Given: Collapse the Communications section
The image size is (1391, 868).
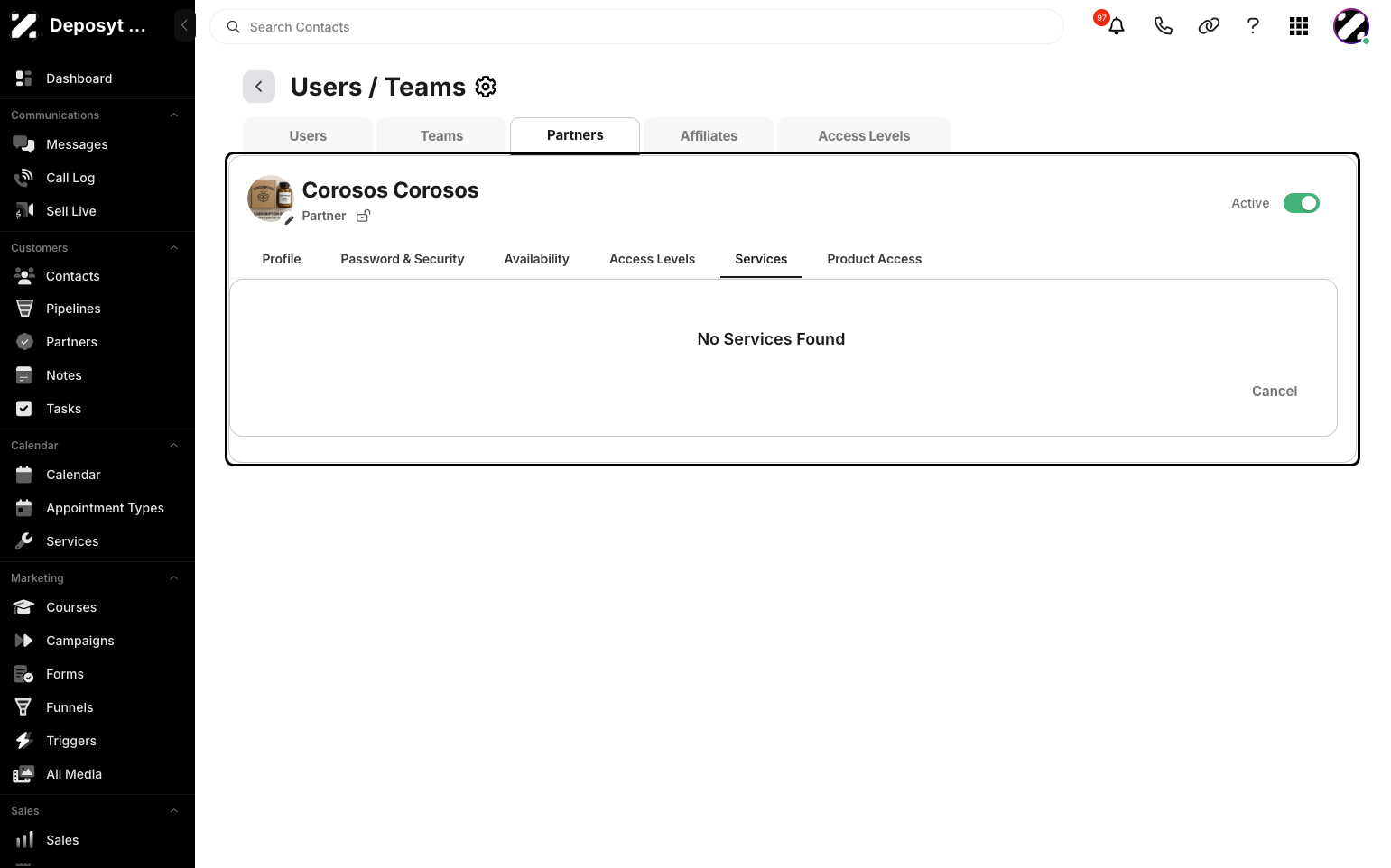Looking at the screenshot, I should (174, 115).
